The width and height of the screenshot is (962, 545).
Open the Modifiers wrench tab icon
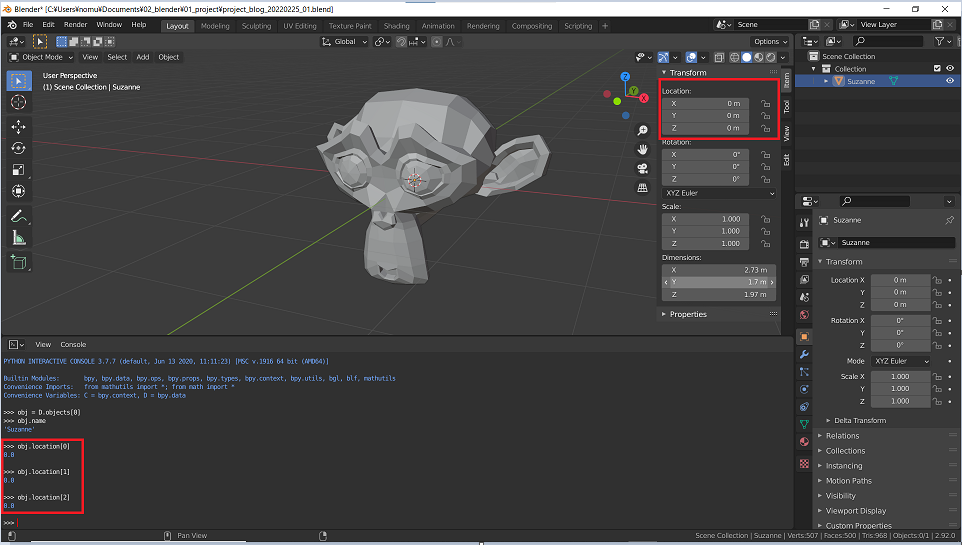tap(804, 354)
